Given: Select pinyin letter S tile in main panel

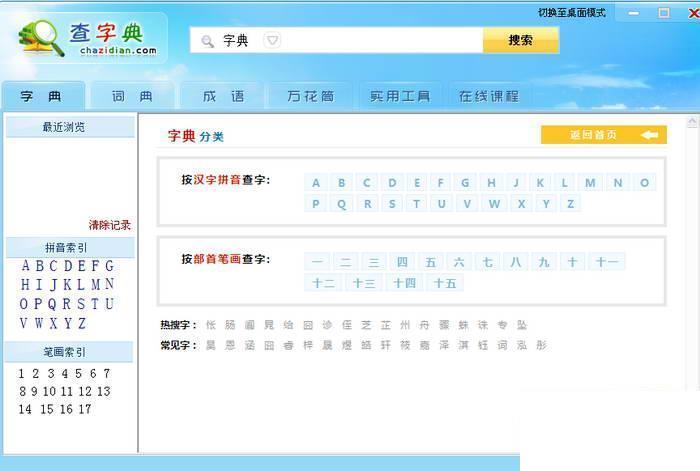Looking at the screenshot, I should click(x=392, y=204).
